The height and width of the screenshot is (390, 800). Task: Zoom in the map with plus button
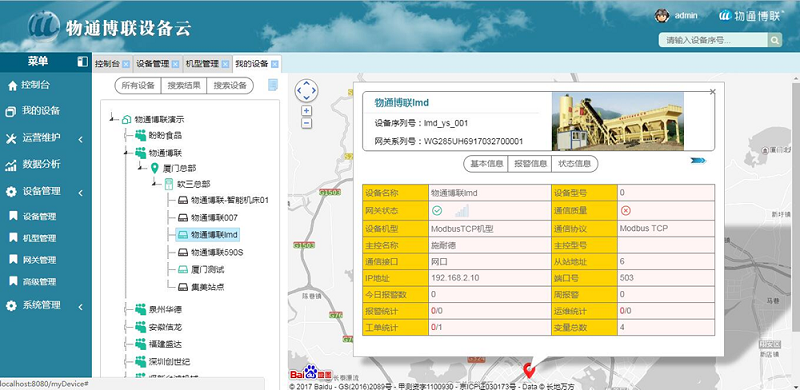[306, 111]
